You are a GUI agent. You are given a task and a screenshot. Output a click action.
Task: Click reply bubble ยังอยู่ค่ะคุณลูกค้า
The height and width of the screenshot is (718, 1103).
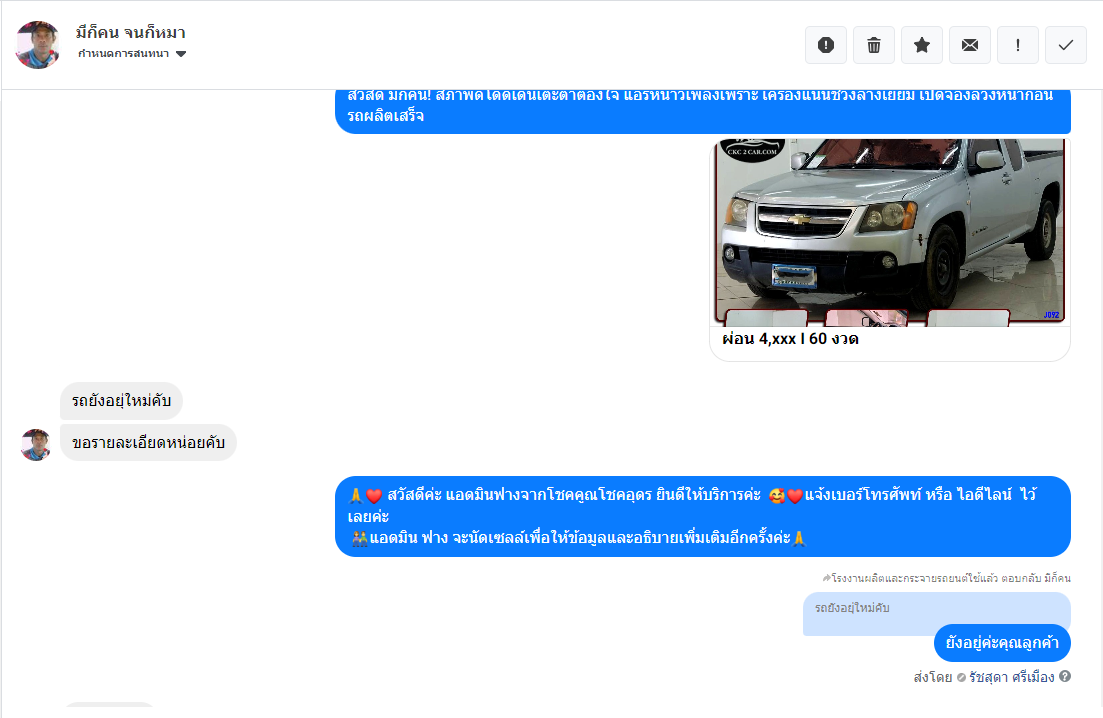click(1002, 642)
